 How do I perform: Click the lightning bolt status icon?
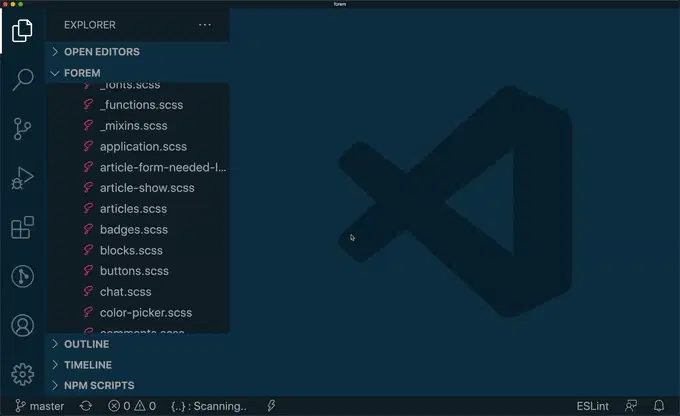coord(271,406)
